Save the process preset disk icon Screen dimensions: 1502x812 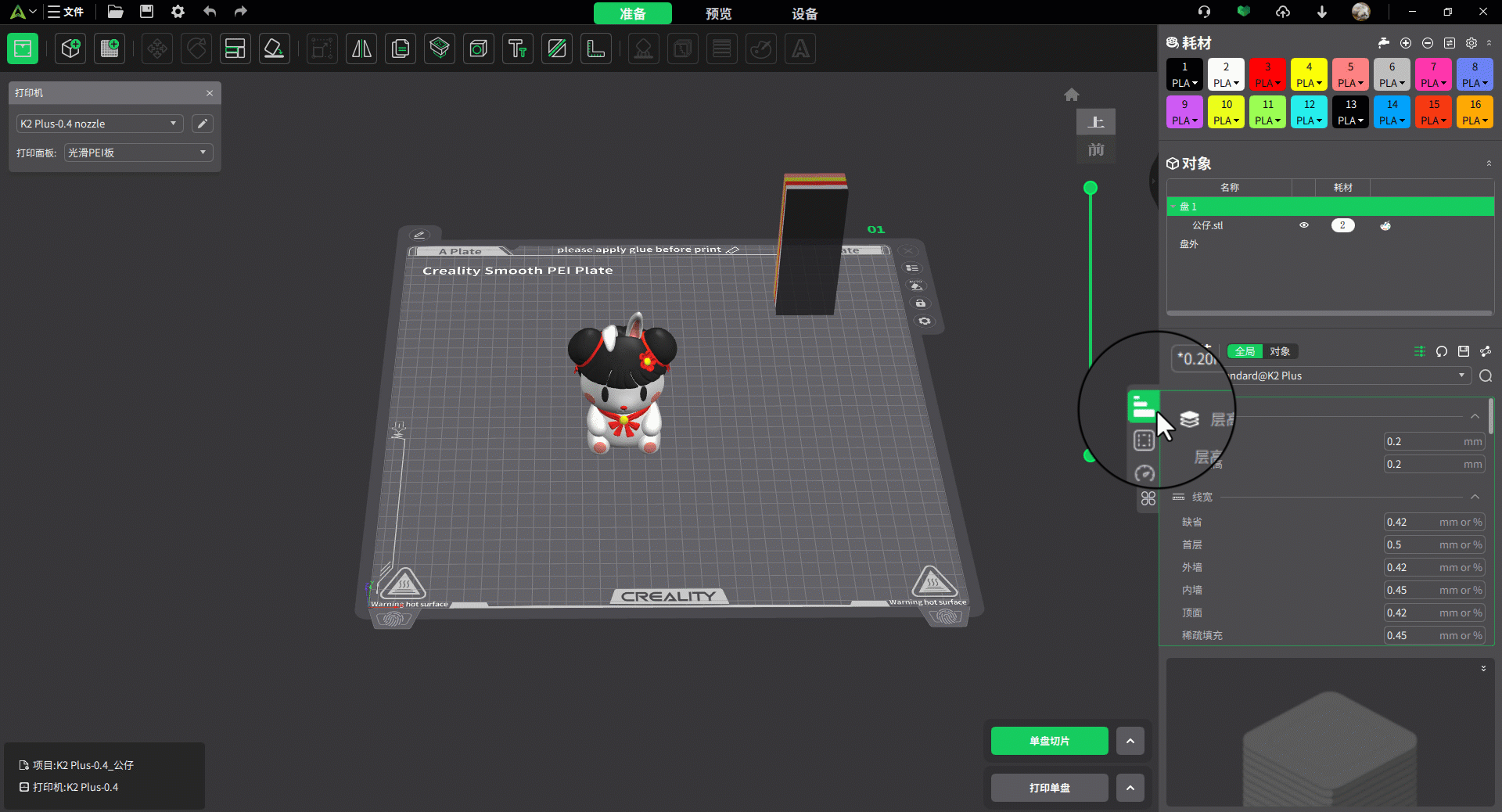pyautogui.click(x=1464, y=351)
